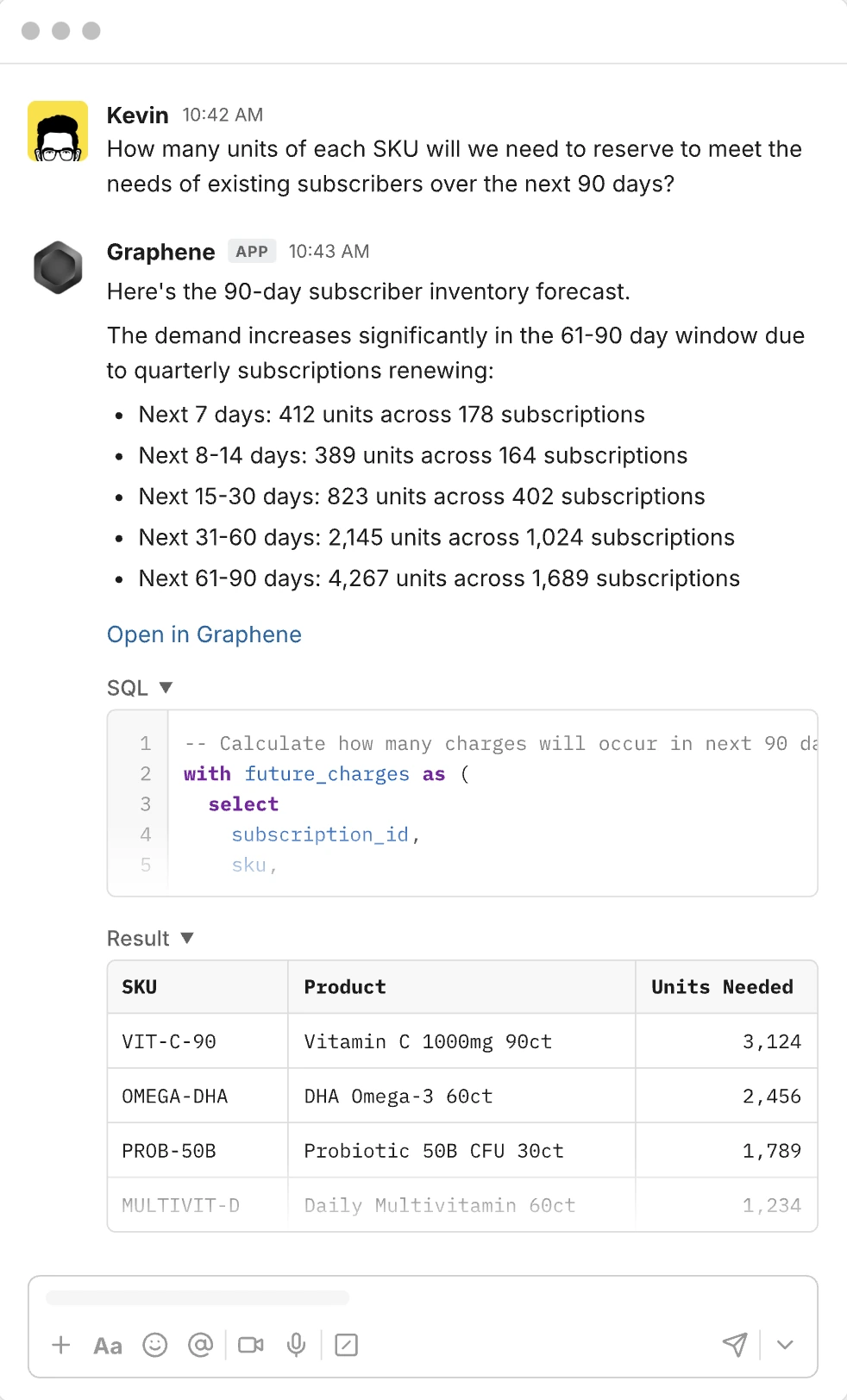Image resolution: width=847 pixels, height=1400 pixels.
Task: Open the emoji picker in the composer
Action: pos(154,1345)
